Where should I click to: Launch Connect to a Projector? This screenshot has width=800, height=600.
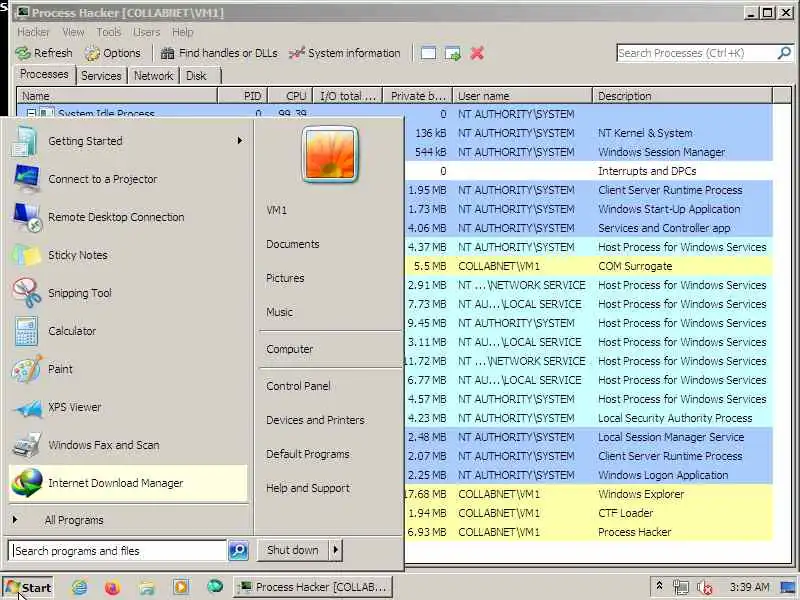click(x=128, y=179)
